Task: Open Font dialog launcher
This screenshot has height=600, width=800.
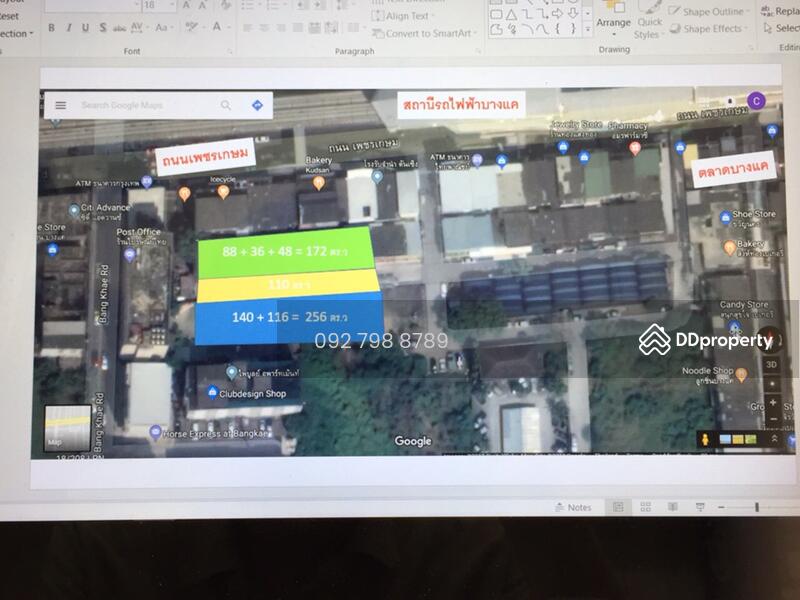Action: click(x=230, y=51)
